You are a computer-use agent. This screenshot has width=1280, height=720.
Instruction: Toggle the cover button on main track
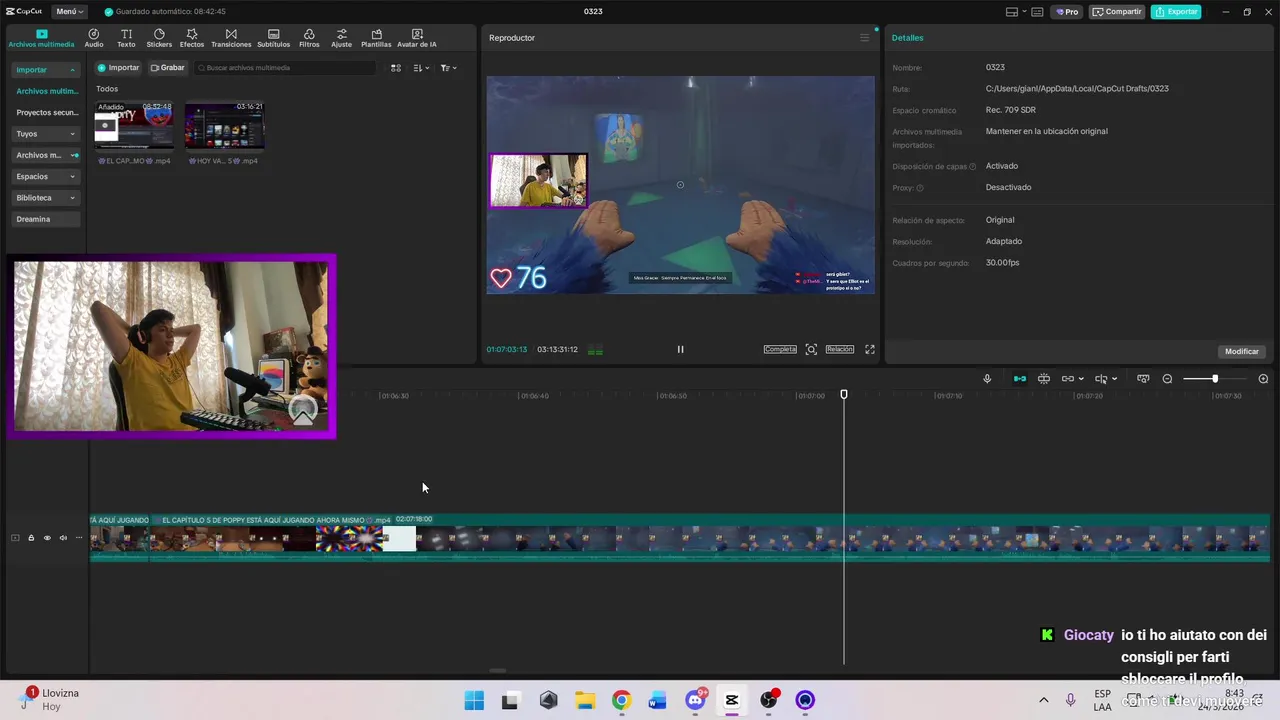pos(15,538)
